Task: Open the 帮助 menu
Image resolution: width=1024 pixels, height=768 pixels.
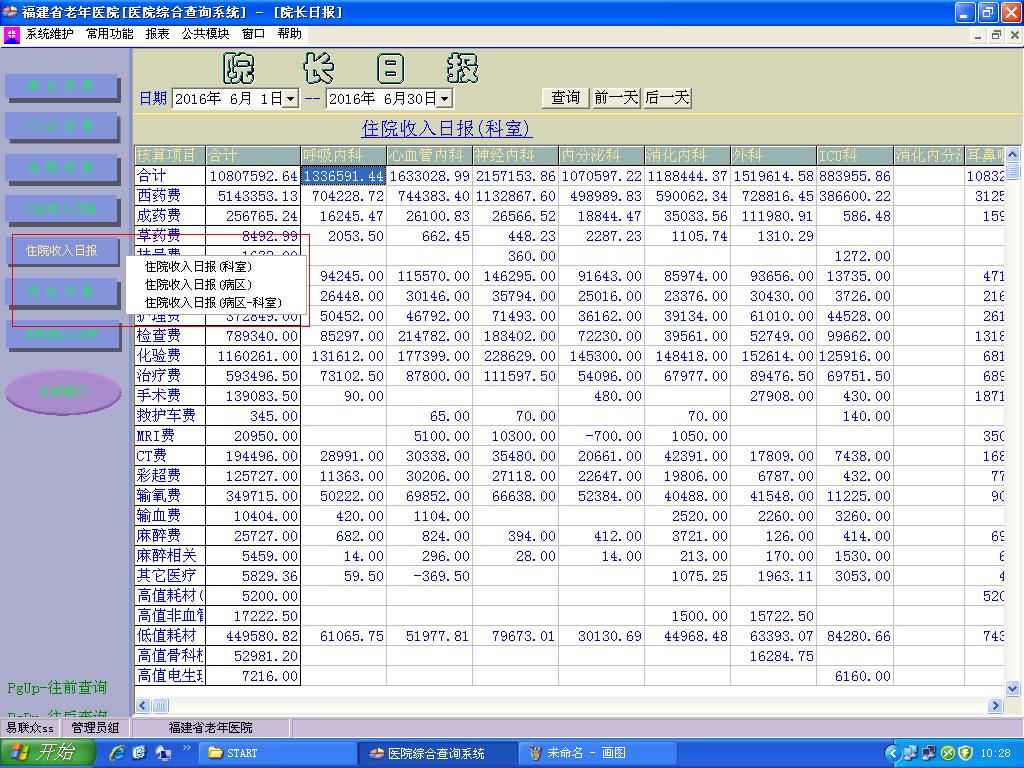Action: (289, 34)
